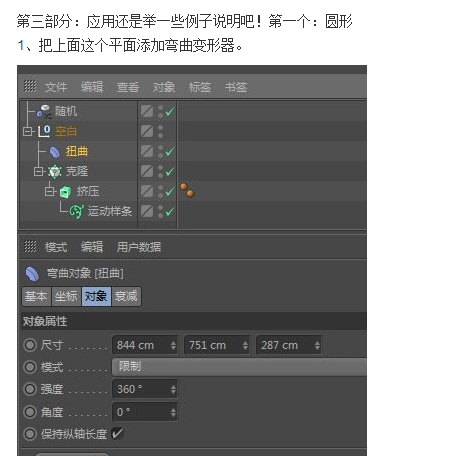
Task: Collapse the 克隆 tree node
Action: point(39,171)
